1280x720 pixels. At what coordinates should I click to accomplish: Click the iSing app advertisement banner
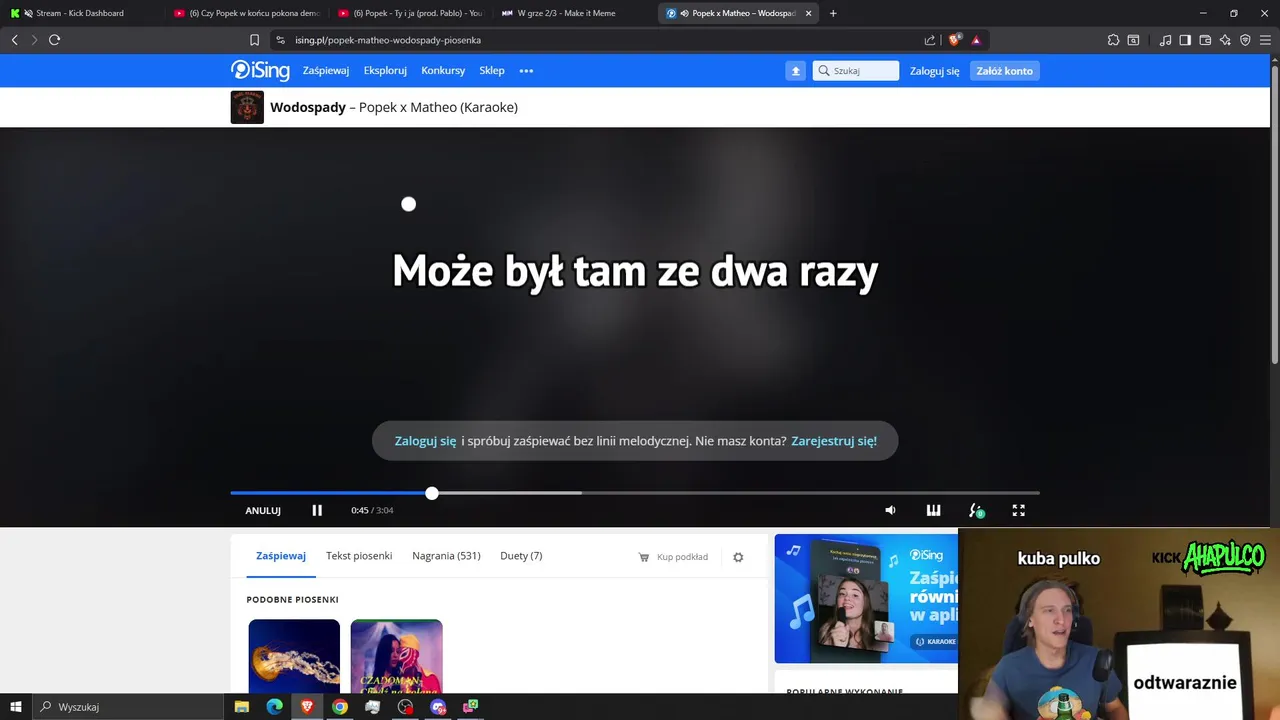click(866, 598)
